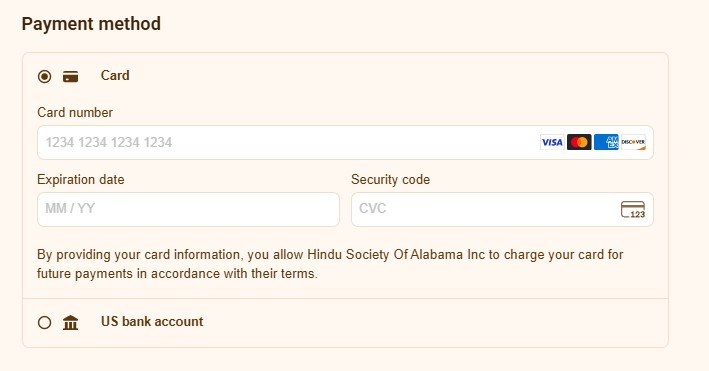Click the Security code field label
Image resolution: width=709 pixels, height=371 pixels.
click(x=391, y=180)
